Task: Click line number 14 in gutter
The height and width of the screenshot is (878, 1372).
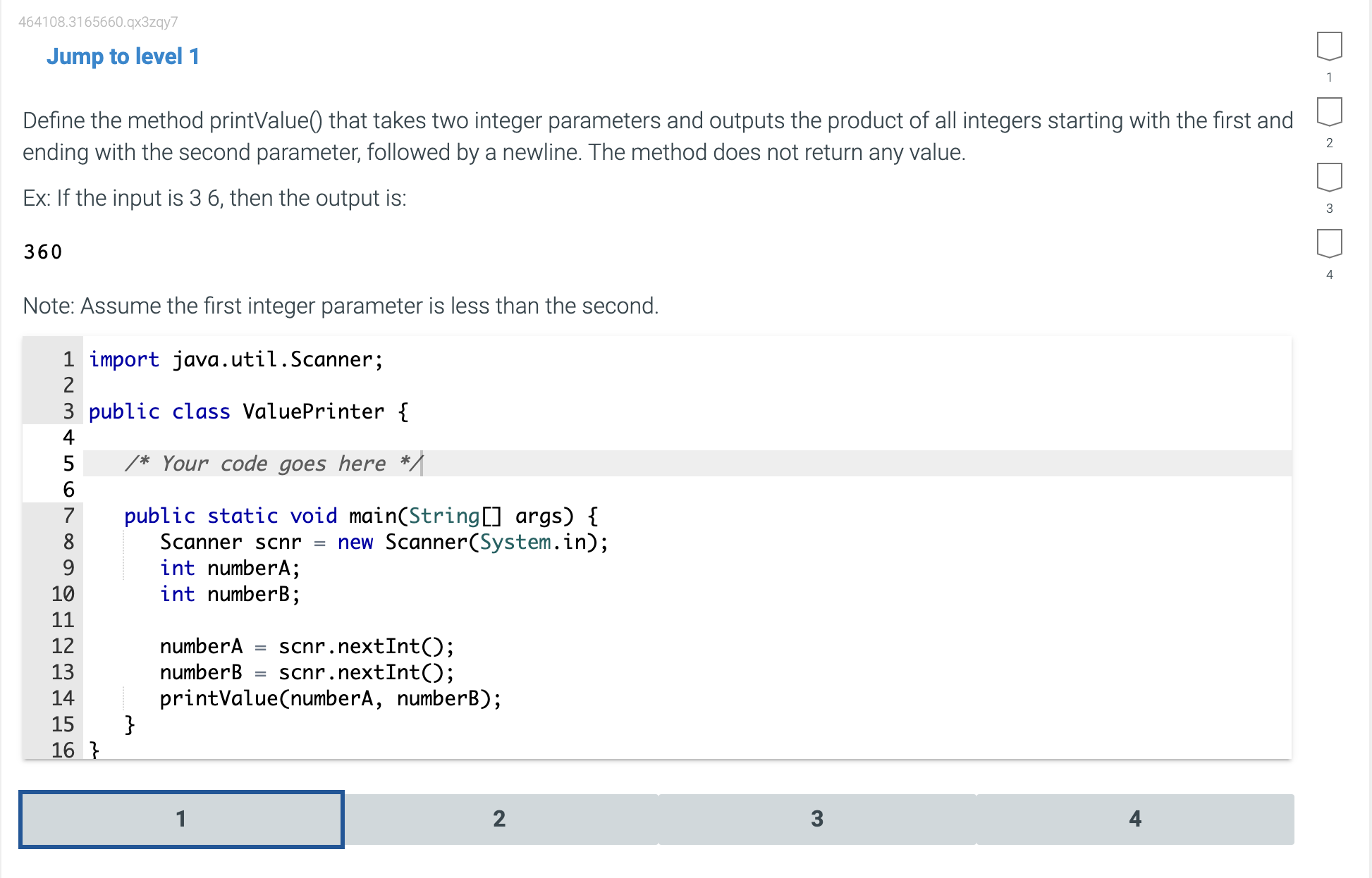Action: (x=63, y=698)
